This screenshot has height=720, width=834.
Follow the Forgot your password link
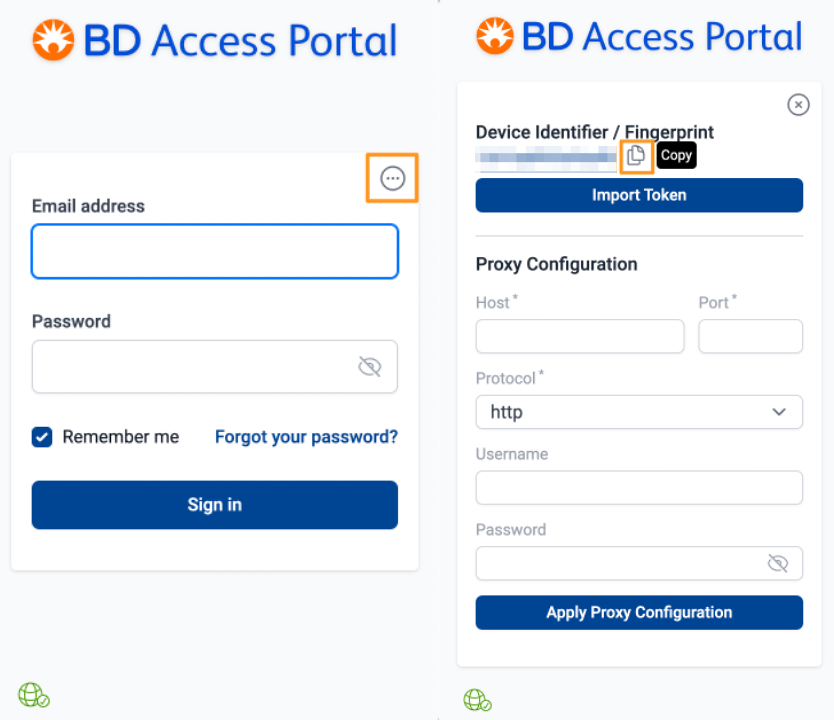pyautogui.click(x=306, y=437)
